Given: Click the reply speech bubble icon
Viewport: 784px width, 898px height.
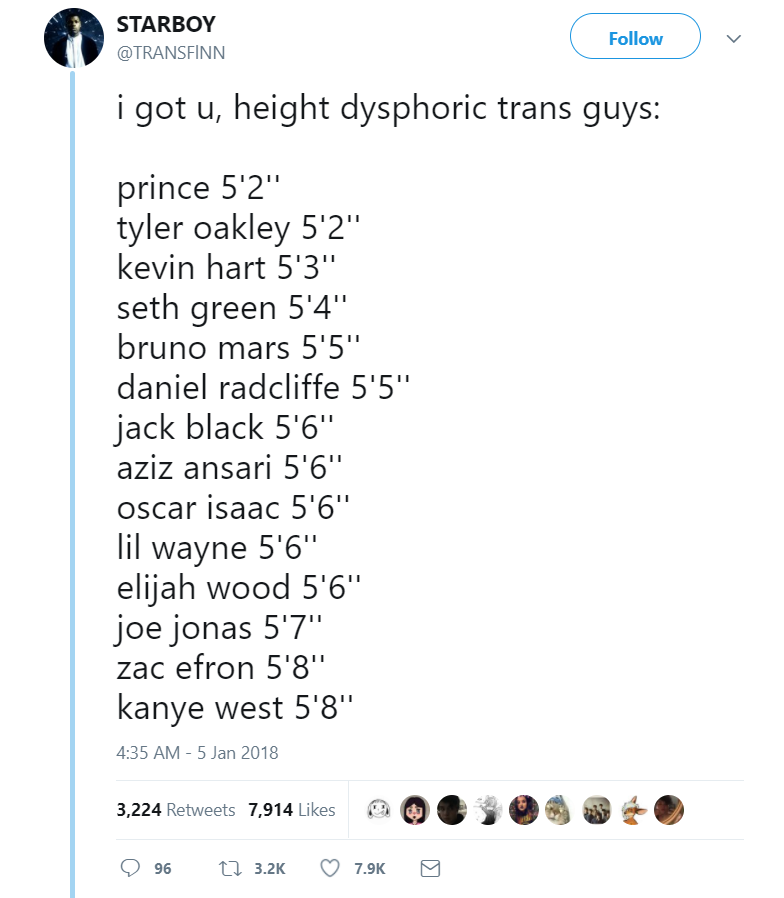Looking at the screenshot, I should coord(130,869).
